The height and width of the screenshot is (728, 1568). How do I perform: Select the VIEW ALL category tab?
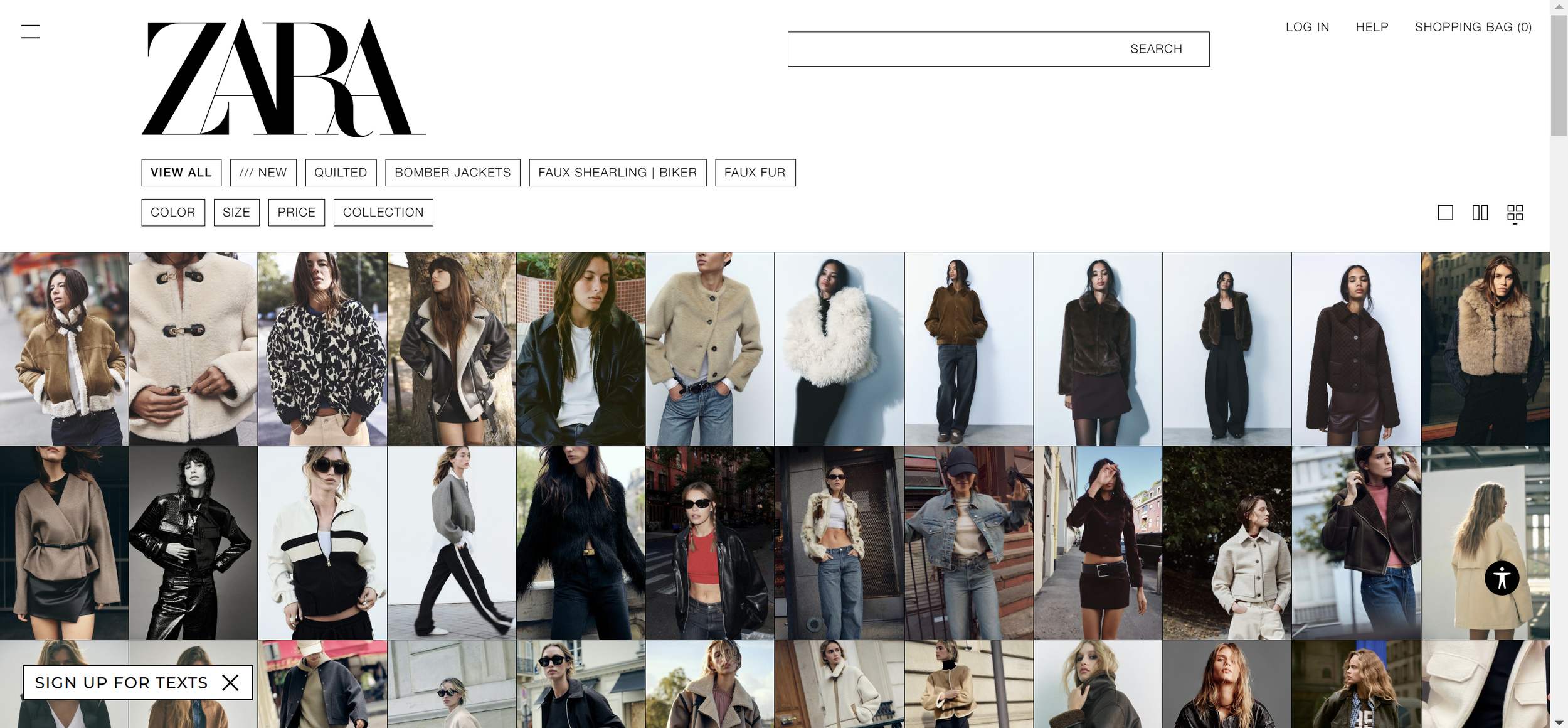(x=181, y=173)
